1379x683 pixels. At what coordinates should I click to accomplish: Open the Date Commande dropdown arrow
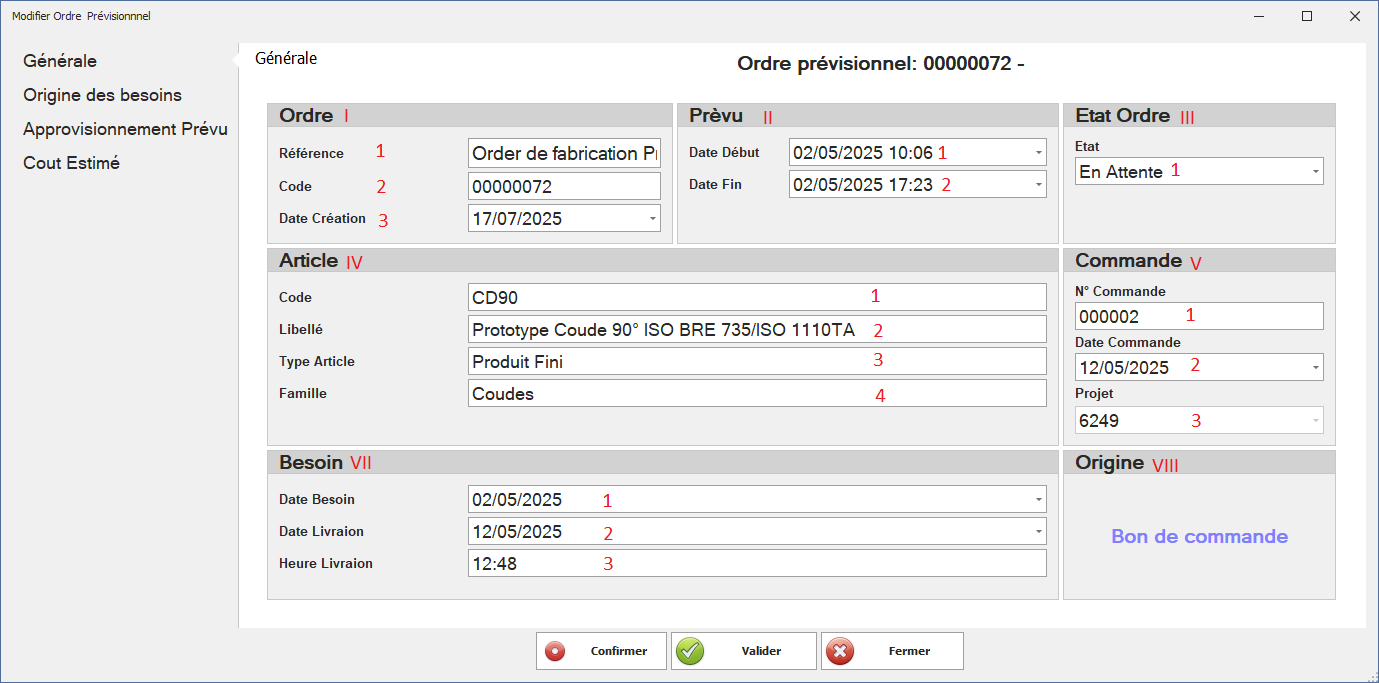pyautogui.click(x=1315, y=367)
